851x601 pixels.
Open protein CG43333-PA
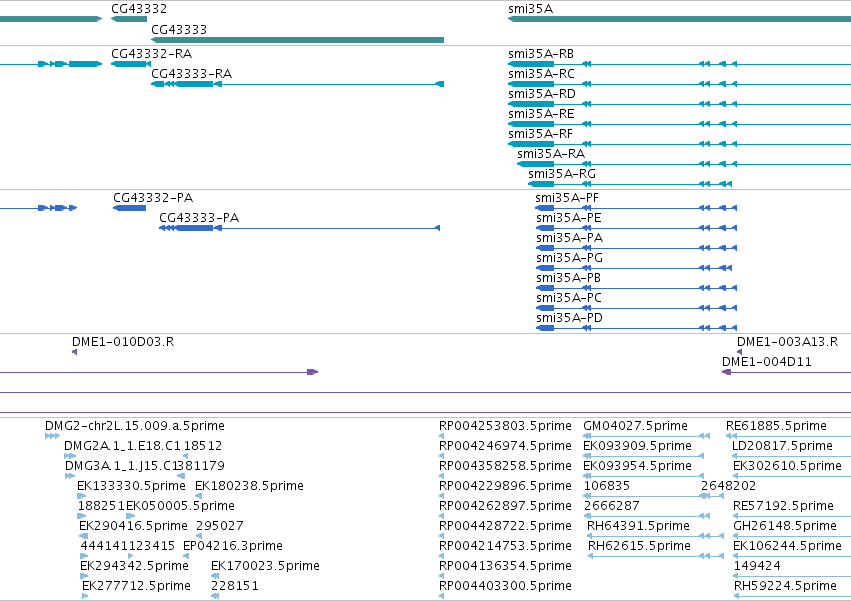199,218
